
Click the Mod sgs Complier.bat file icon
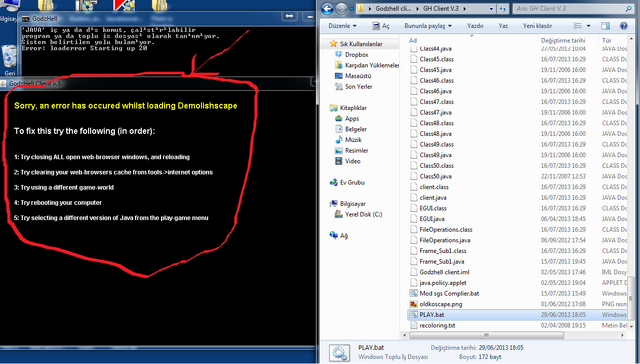(413, 293)
